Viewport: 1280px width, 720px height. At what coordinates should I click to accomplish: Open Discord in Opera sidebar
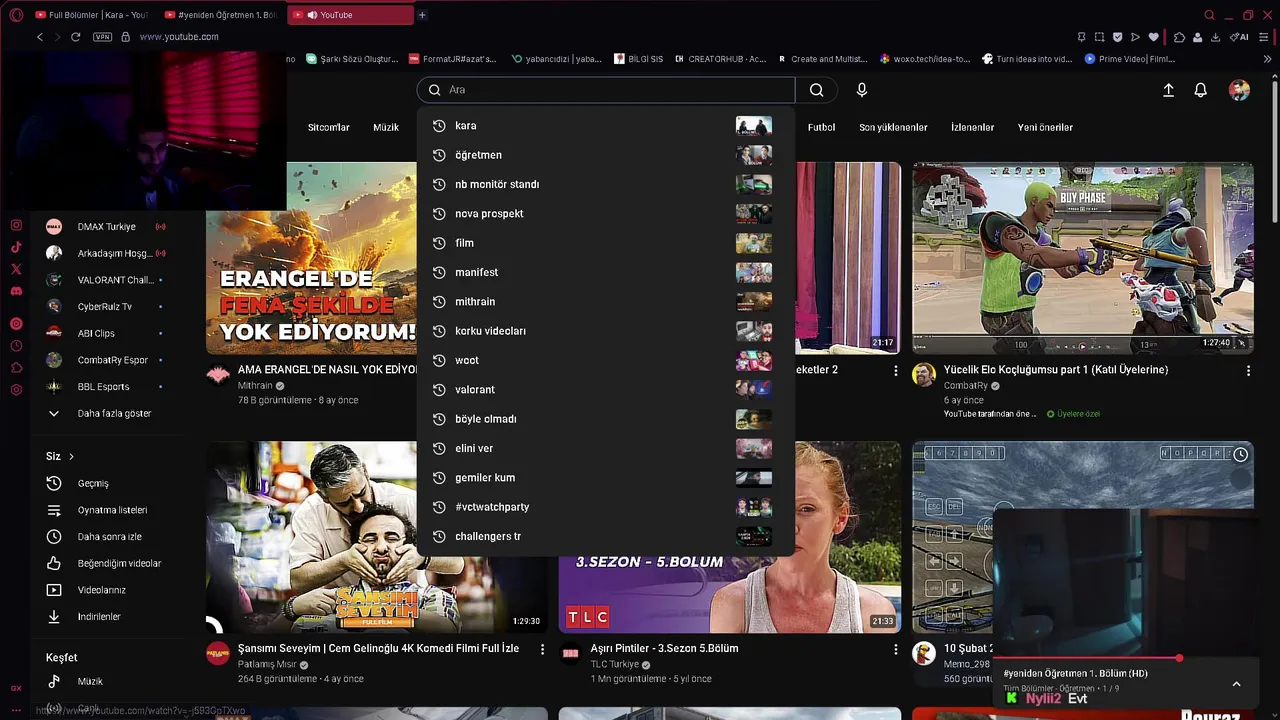16,291
